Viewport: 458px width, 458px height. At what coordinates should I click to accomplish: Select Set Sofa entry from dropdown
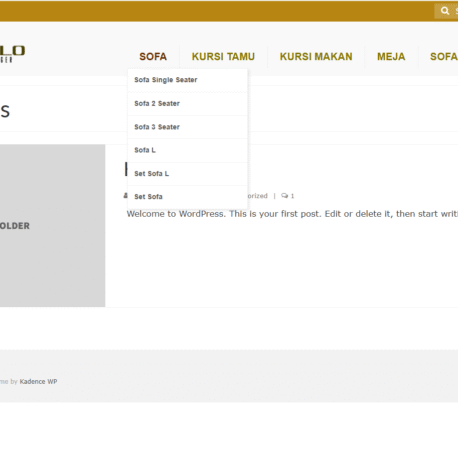188,197
